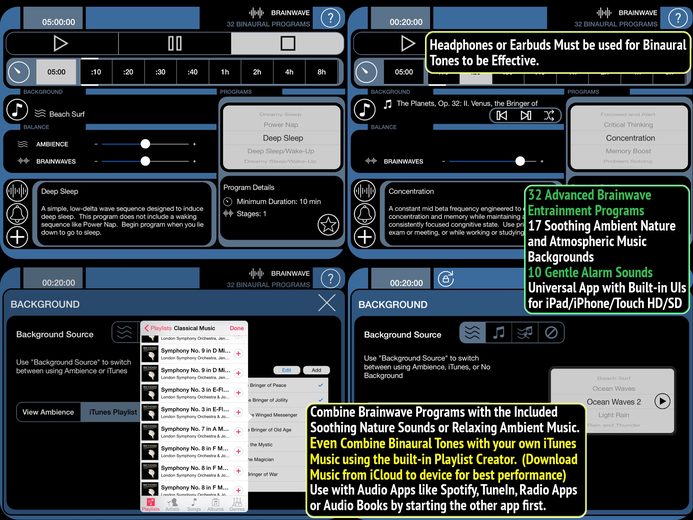Image resolution: width=693 pixels, height=520 pixels.
Task: Open the Albums tab in the music picker
Action: [x=215, y=504]
